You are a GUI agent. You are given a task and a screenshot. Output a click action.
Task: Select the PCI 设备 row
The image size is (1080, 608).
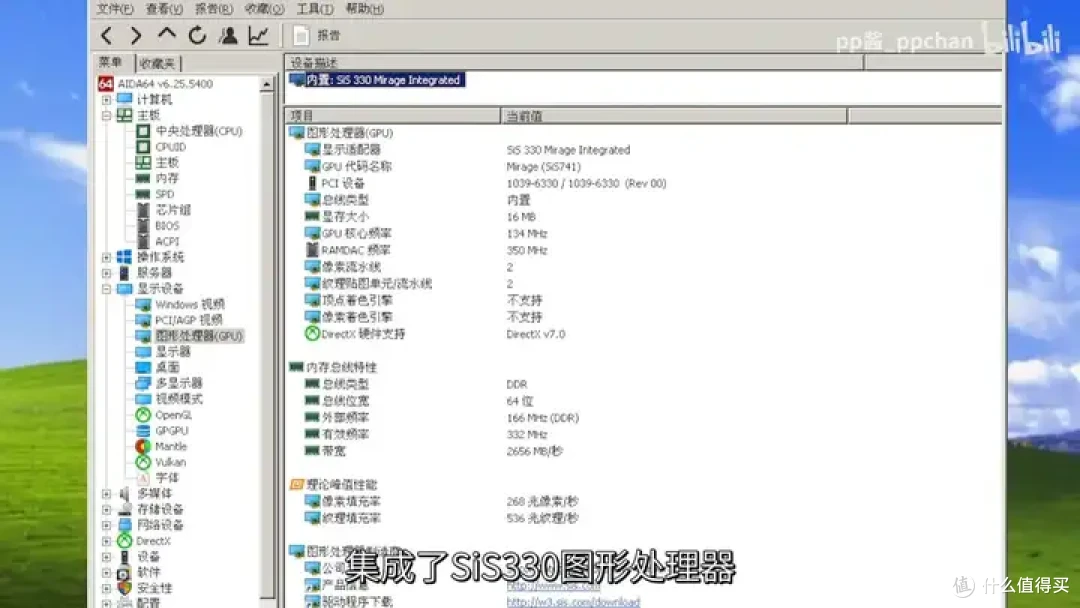[644, 183]
